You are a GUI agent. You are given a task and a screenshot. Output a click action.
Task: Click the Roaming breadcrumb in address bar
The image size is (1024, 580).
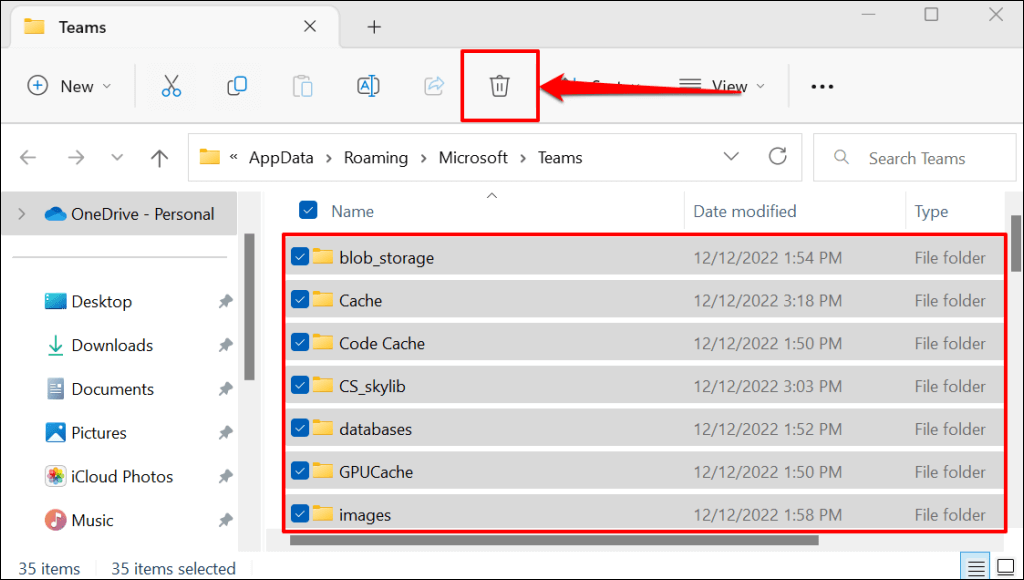pos(376,158)
